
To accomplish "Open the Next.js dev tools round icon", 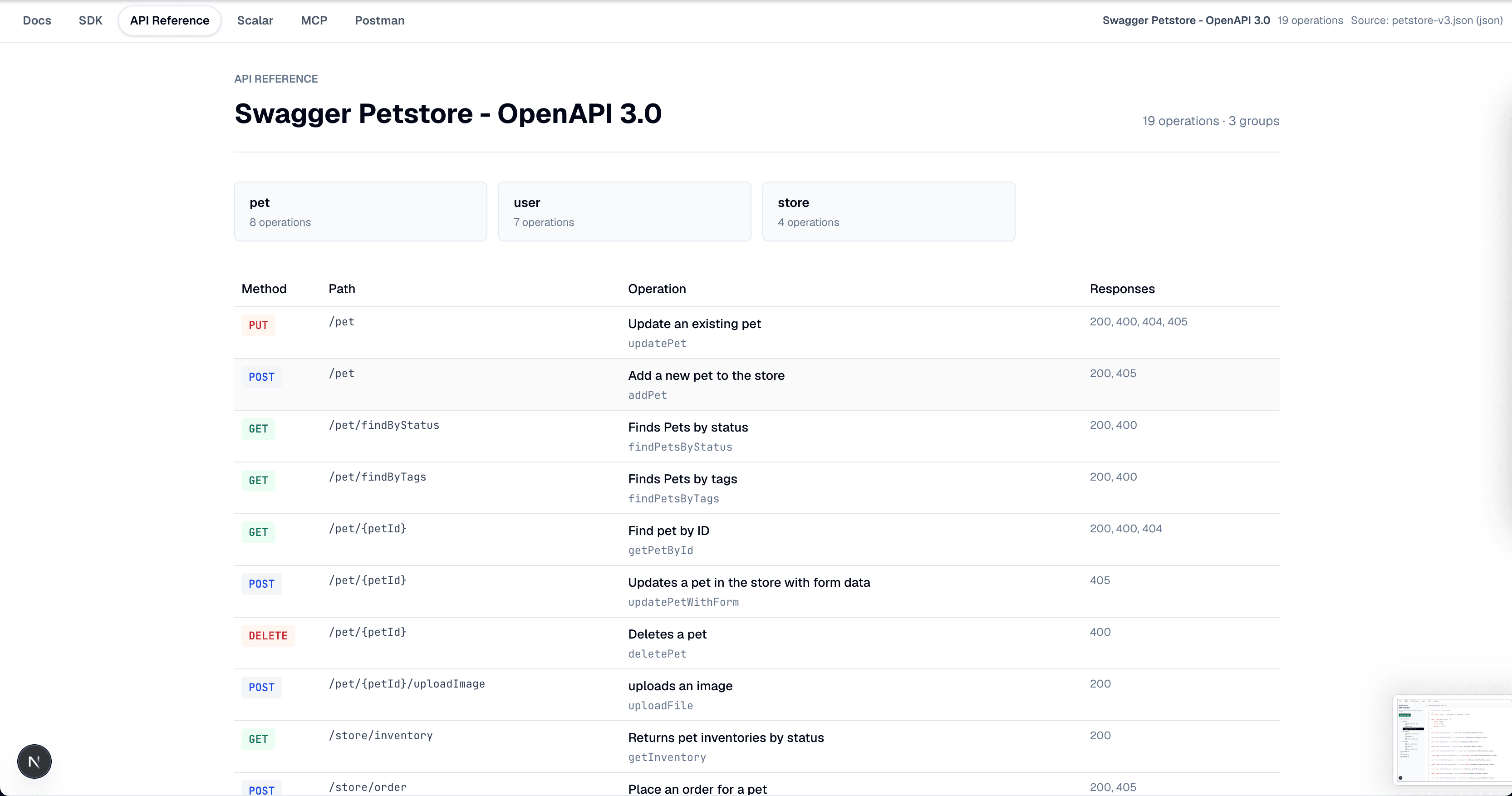I will [x=34, y=762].
